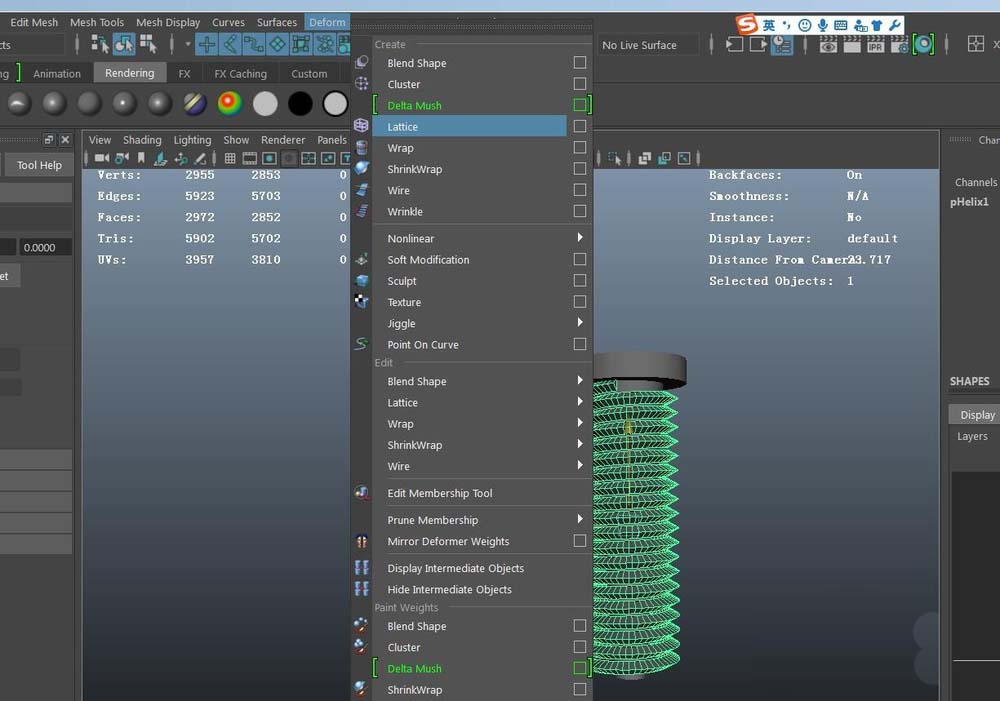Open create ShrinkWrap options box
Image resolution: width=1000 pixels, height=701 pixels.
tap(580, 168)
